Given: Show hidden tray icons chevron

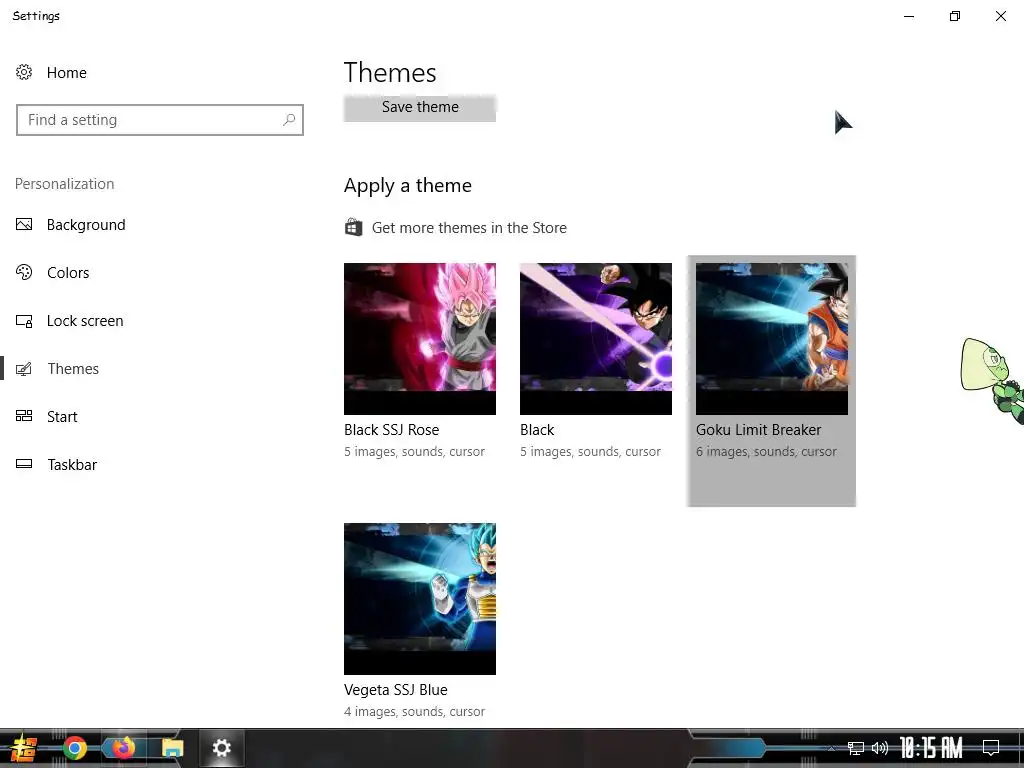Looking at the screenshot, I should click(831, 748).
